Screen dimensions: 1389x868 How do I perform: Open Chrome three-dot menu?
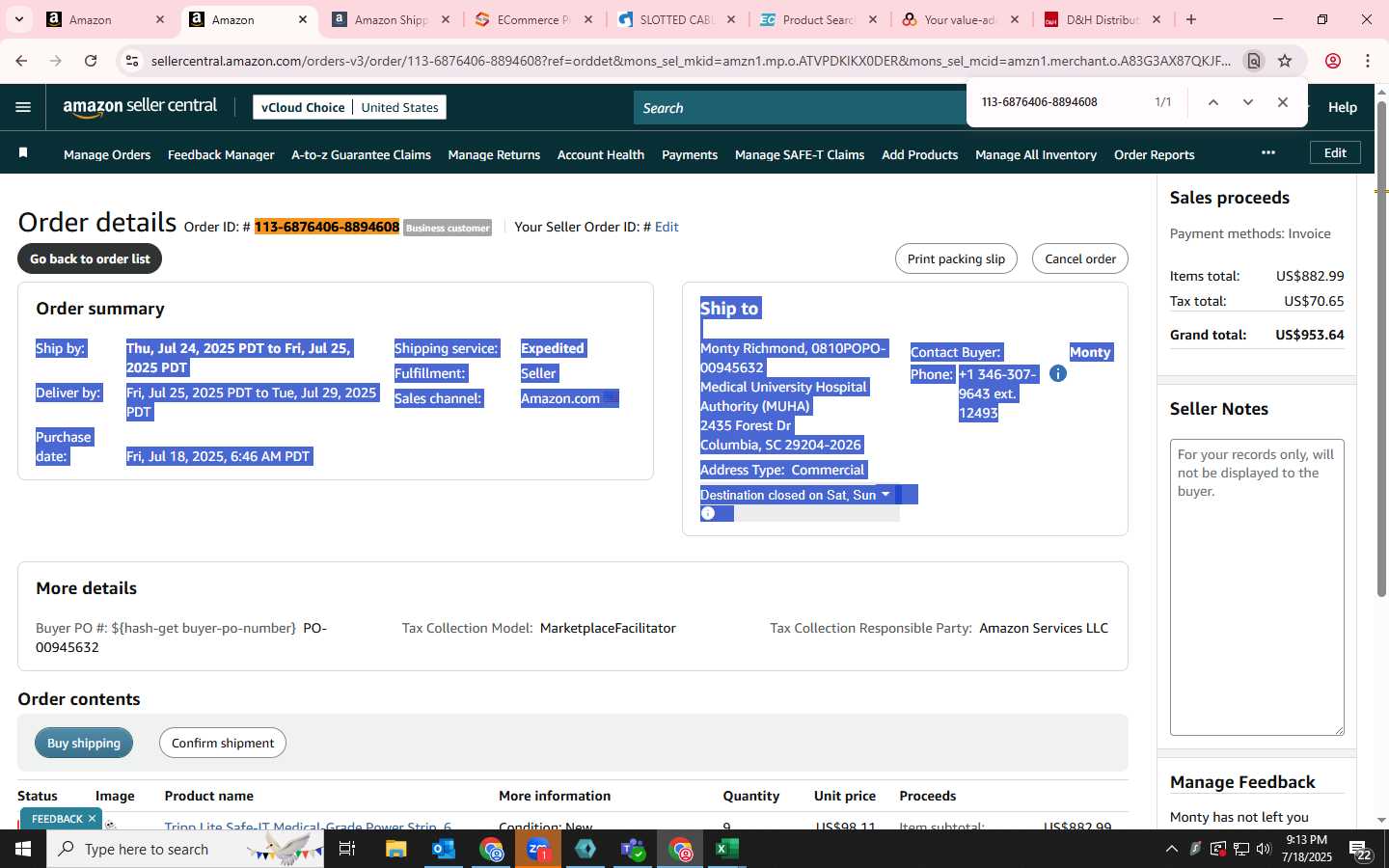[x=1368, y=61]
